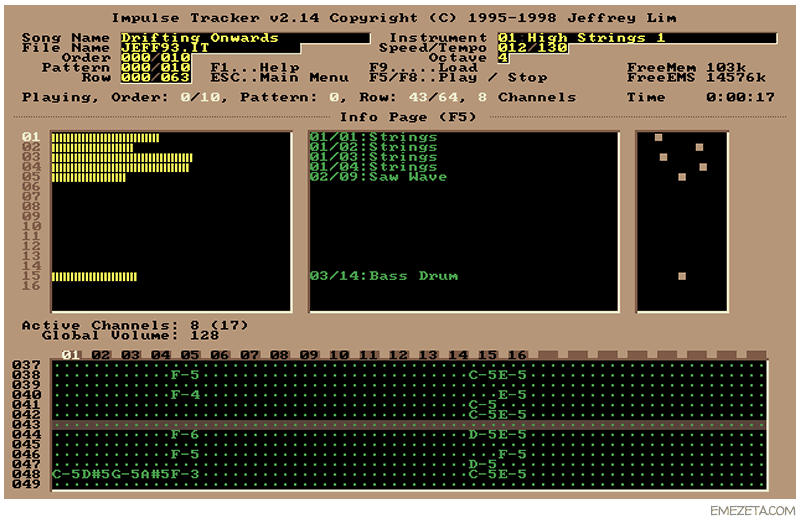800x525 pixels.
Task: Click note F-3 in row 048
Action: [185, 474]
